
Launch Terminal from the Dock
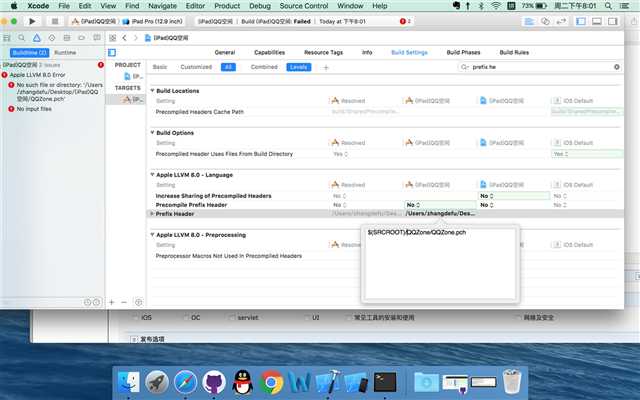click(385, 383)
